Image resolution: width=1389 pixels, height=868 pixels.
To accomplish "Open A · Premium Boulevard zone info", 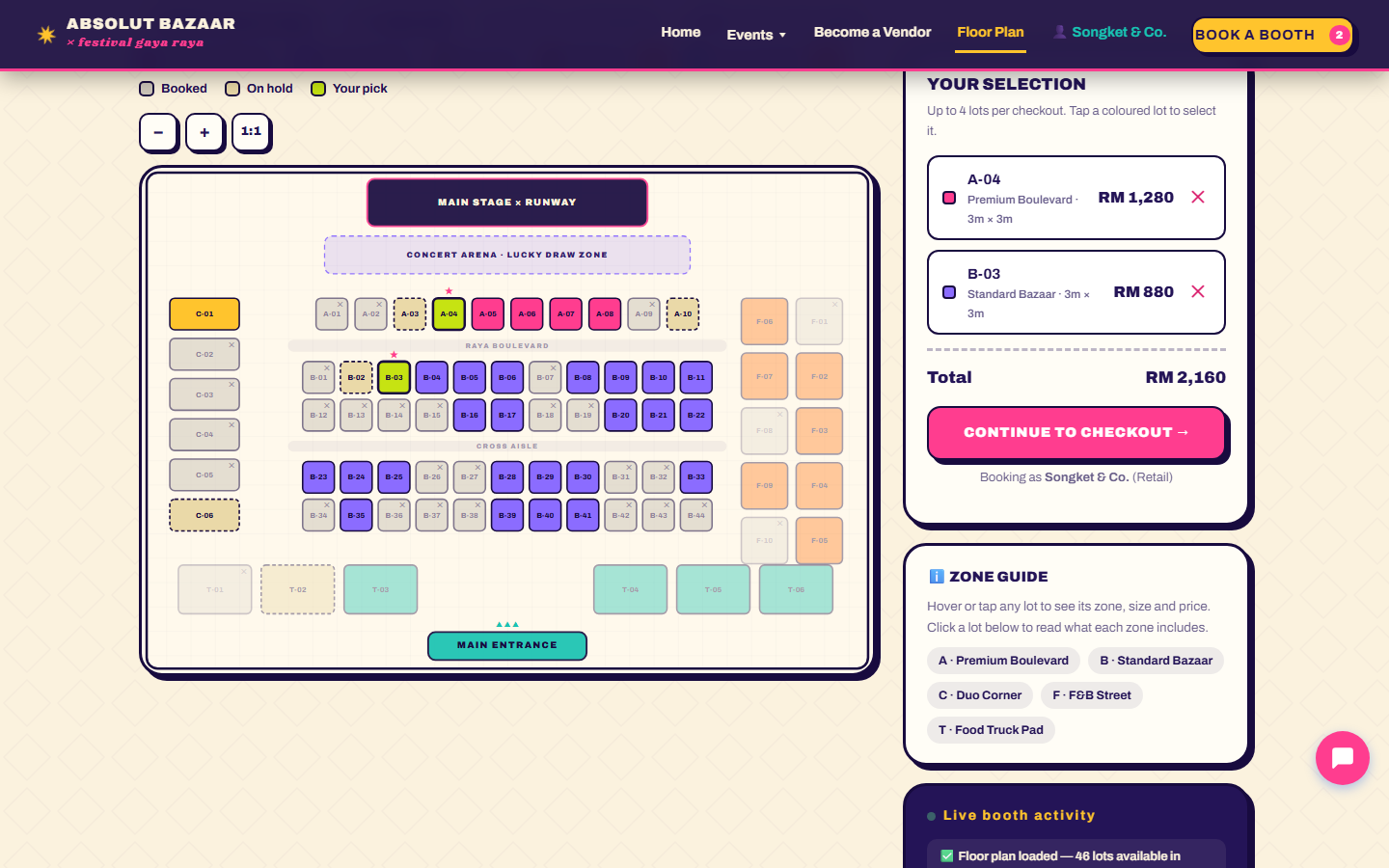I will (x=1003, y=661).
